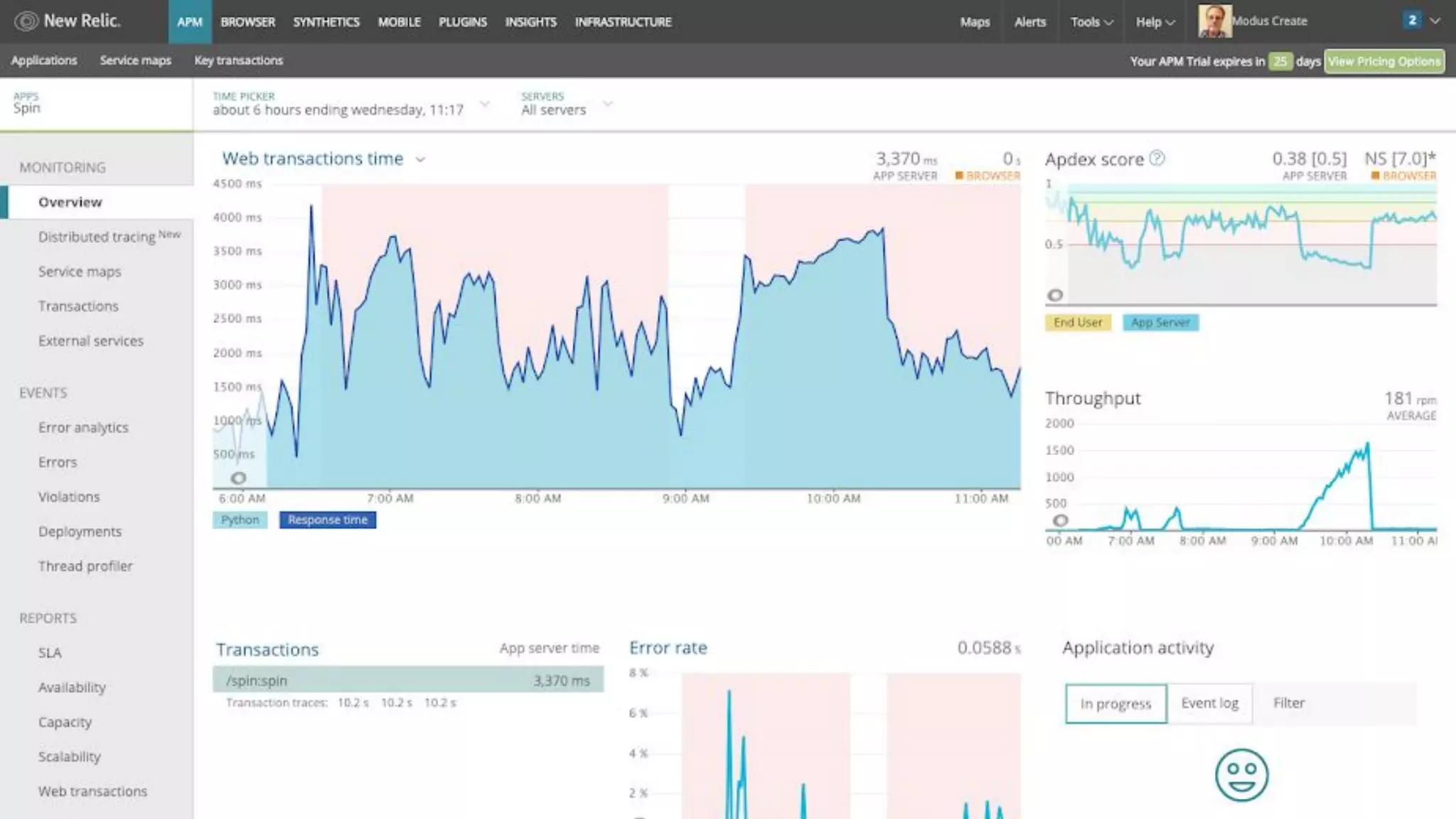The image size is (1456, 819).
Task: Switch to the Browser top navigation tab
Action: (247, 22)
